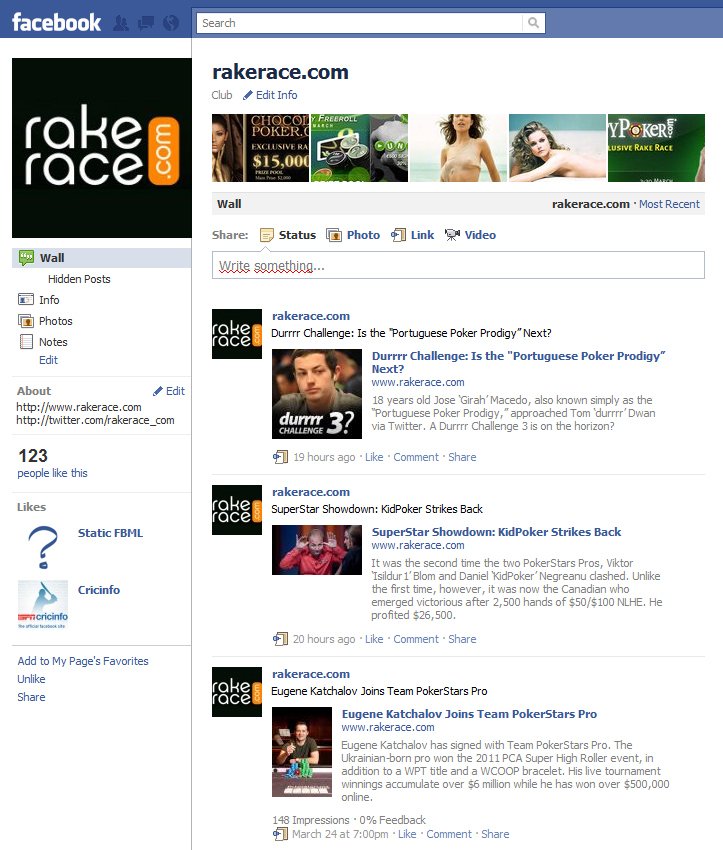
Task: Click the Eugene Katchalov article image
Action: [x=302, y=752]
